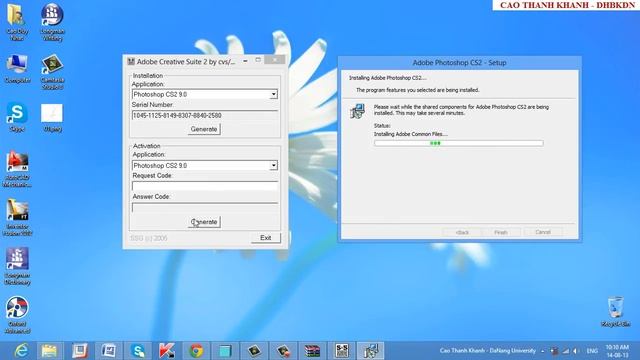This screenshot has height=360, width=640.
Task: Open the Computer desktop icon
Action: click(17, 69)
